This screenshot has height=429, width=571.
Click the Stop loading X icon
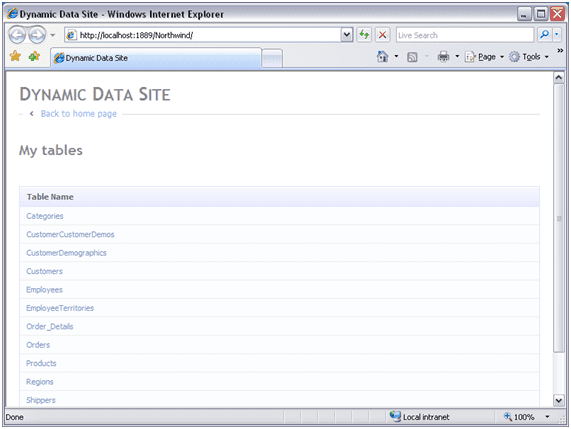[x=382, y=35]
